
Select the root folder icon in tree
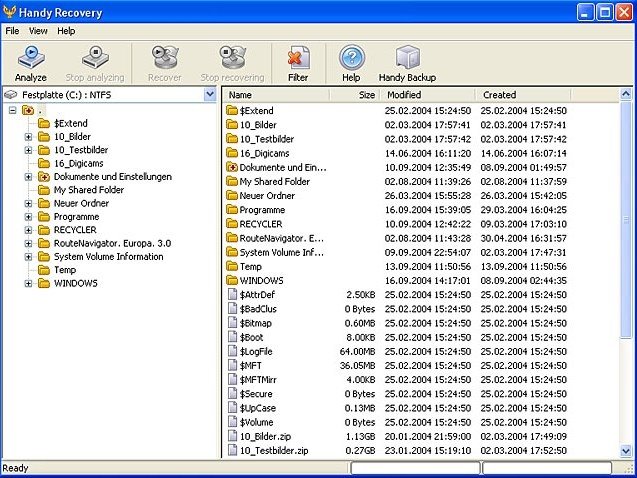[28, 110]
